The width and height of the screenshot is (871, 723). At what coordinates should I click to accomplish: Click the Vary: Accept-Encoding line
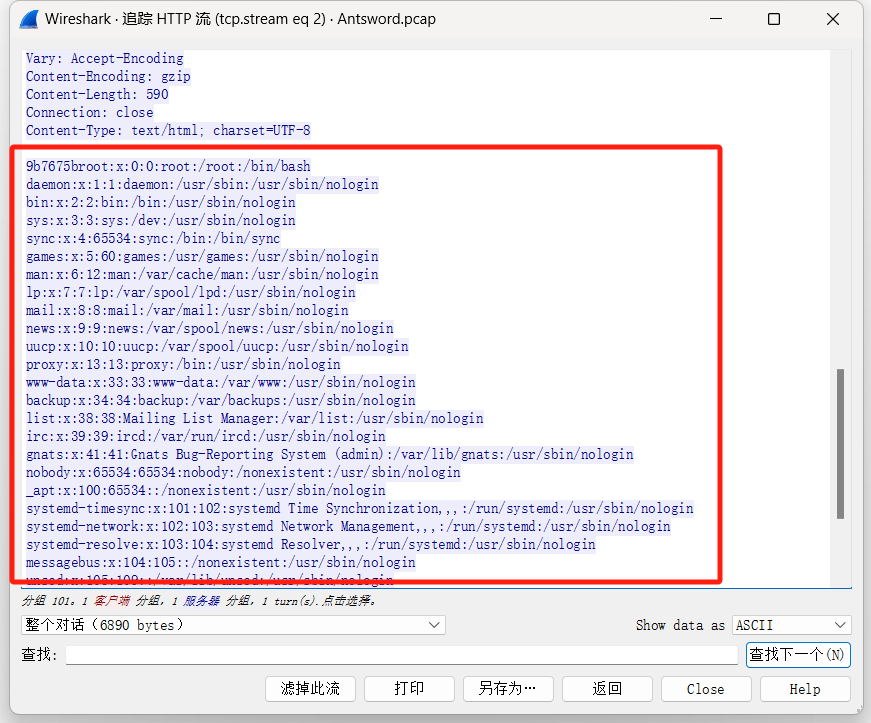[104, 58]
